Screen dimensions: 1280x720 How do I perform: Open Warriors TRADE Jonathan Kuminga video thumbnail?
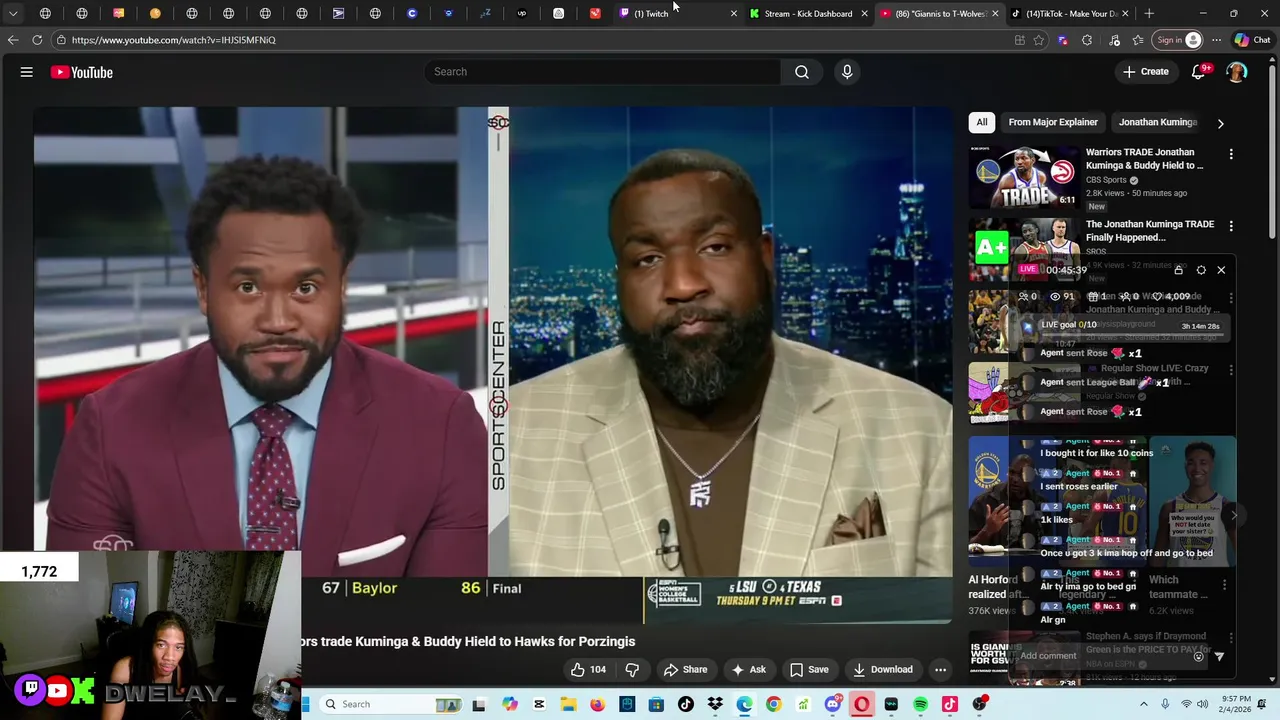click(x=1024, y=177)
